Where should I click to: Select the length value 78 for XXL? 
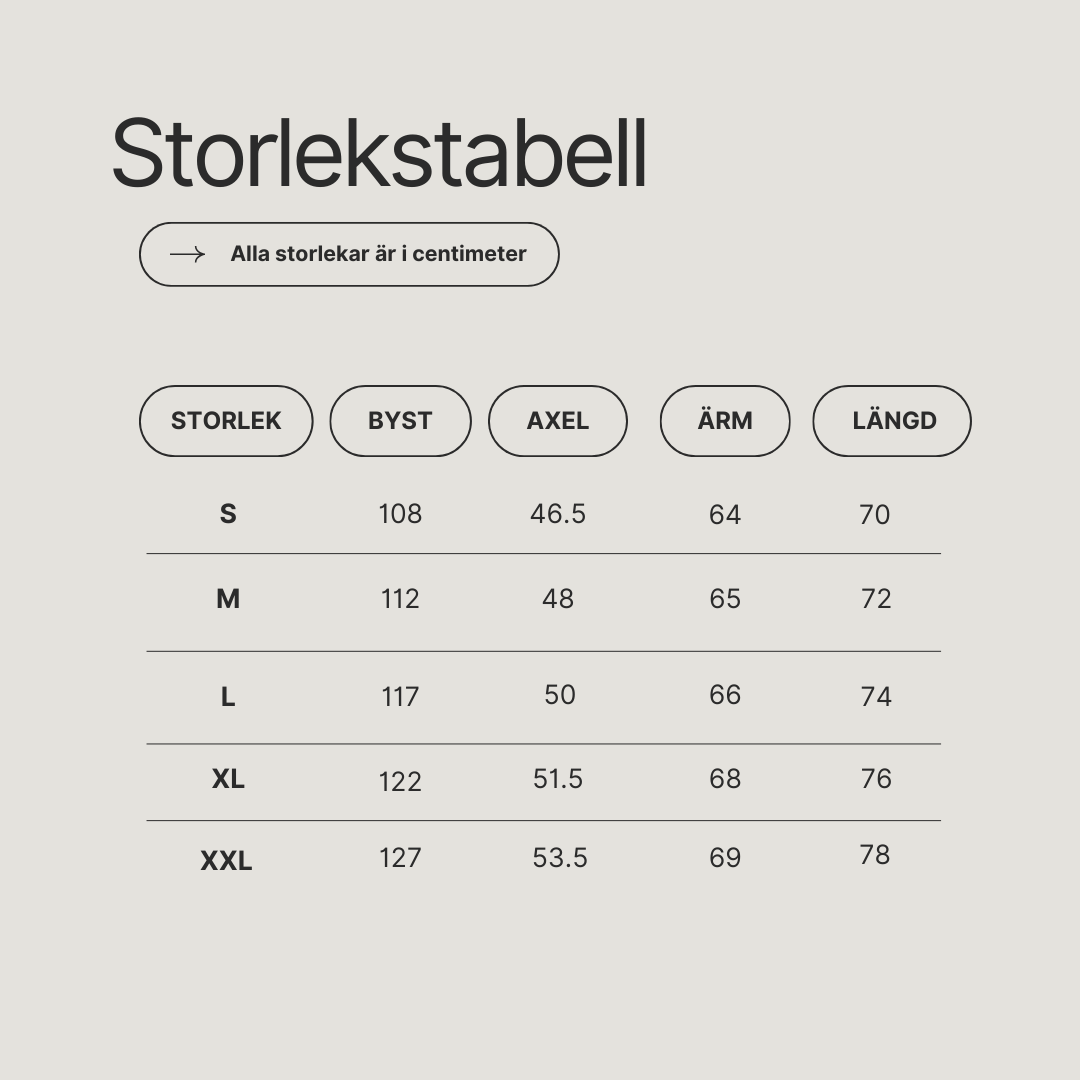[875, 855]
